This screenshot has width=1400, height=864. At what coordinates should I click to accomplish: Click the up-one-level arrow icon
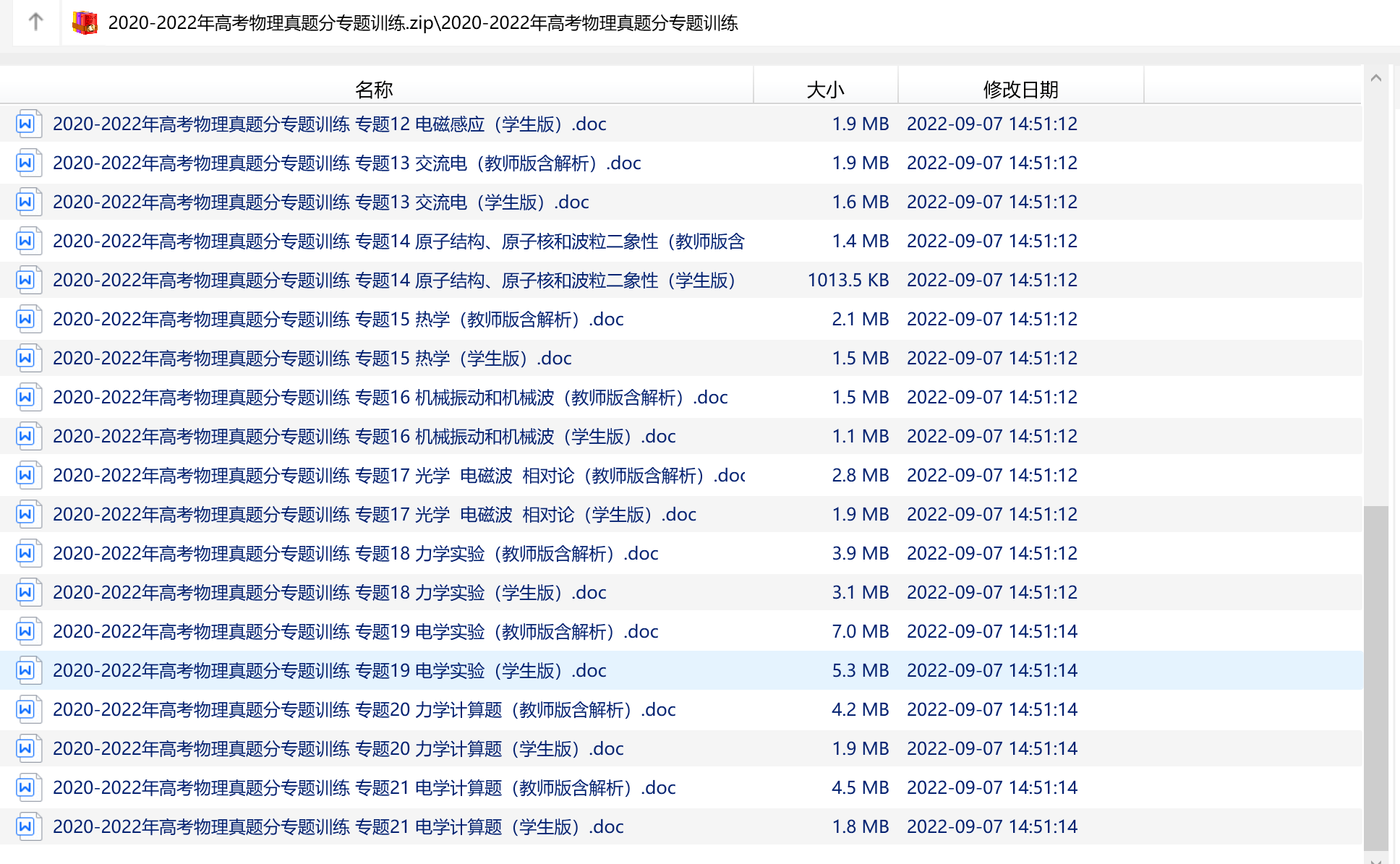(35, 22)
